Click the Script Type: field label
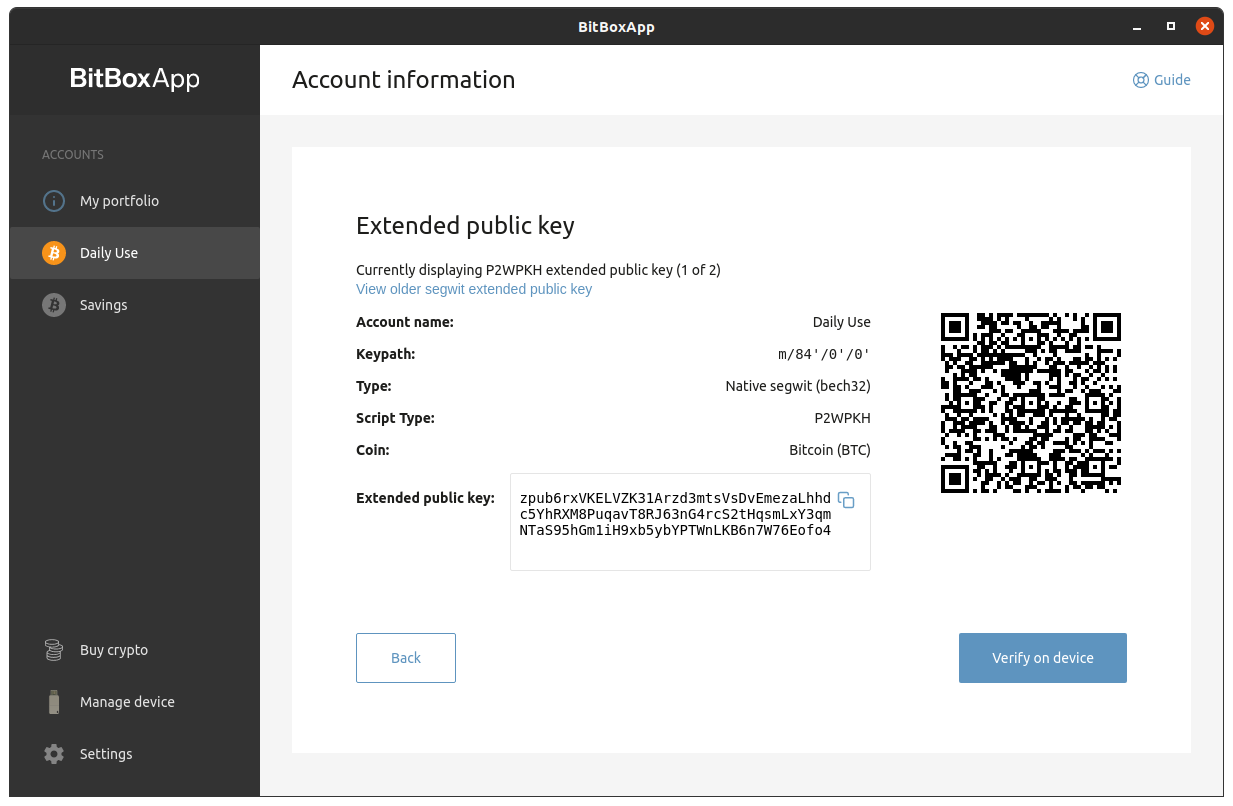The image size is (1233, 806). [x=395, y=418]
